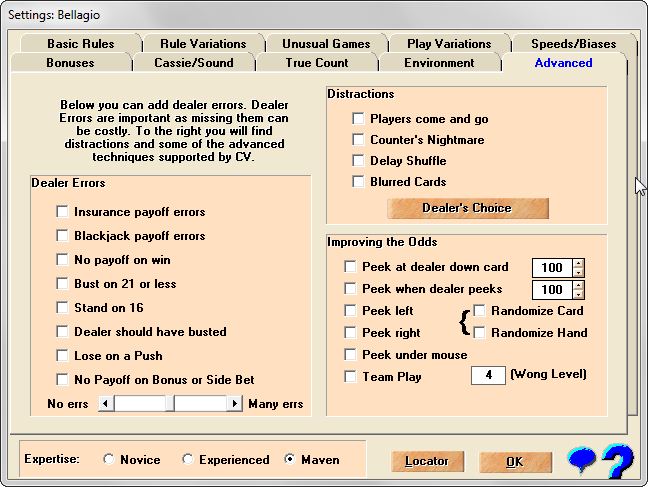The height and width of the screenshot is (487, 648).
Task: Check Bust on 21 or less
Action: (x=62, y=284)
